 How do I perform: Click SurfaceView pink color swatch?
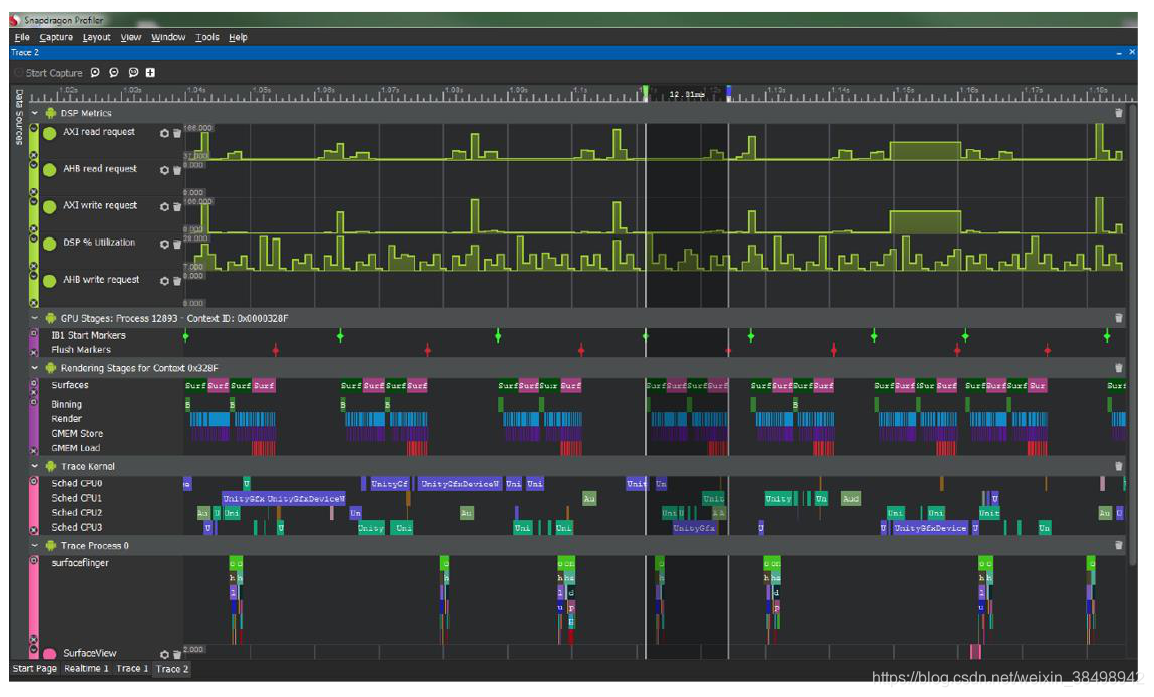pos(49,654)
